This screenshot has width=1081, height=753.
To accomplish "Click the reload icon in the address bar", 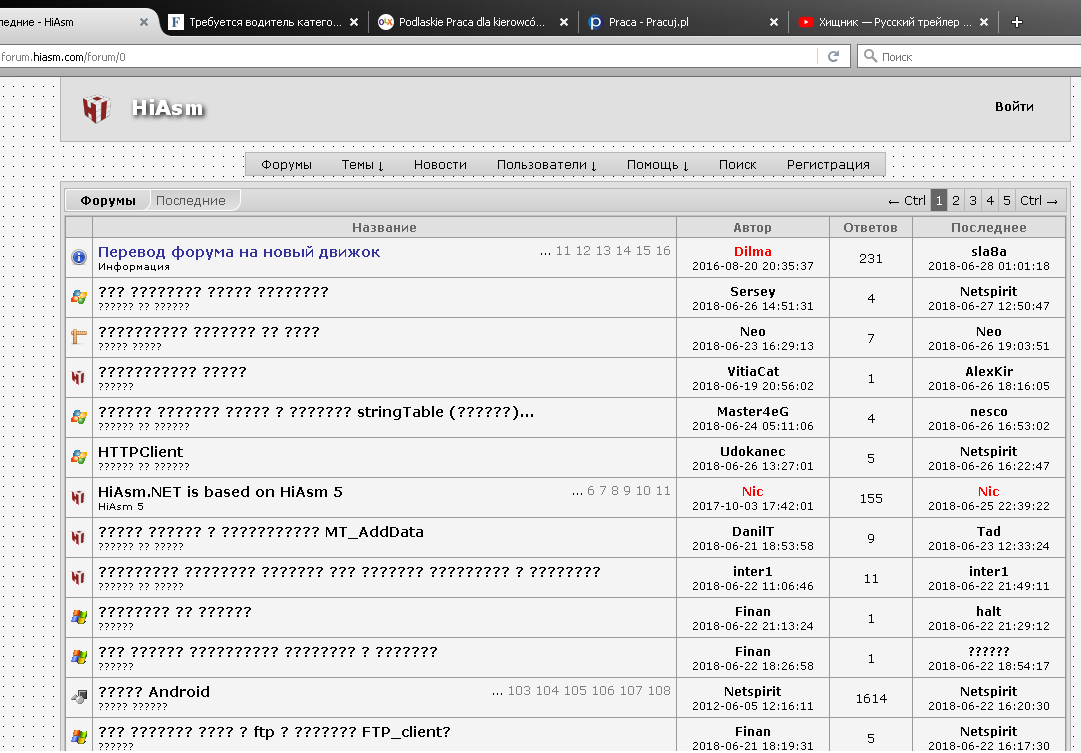I will click(x=833, y=57).
